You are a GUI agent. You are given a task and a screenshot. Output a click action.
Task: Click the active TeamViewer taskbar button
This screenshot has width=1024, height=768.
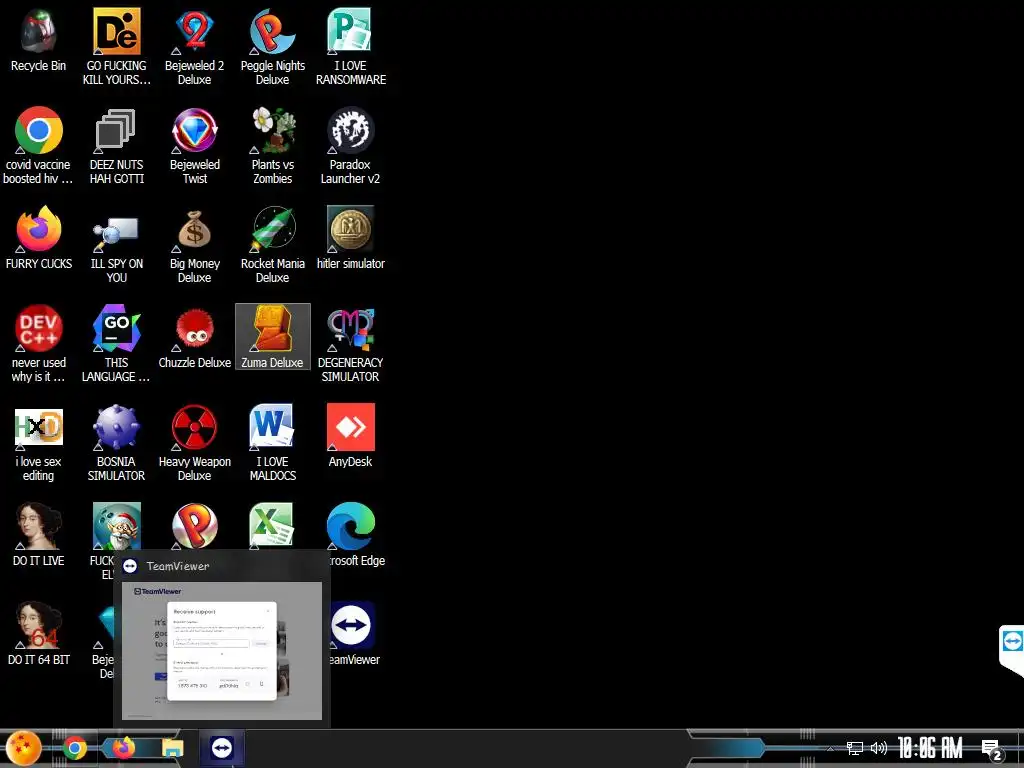(222, 748)
